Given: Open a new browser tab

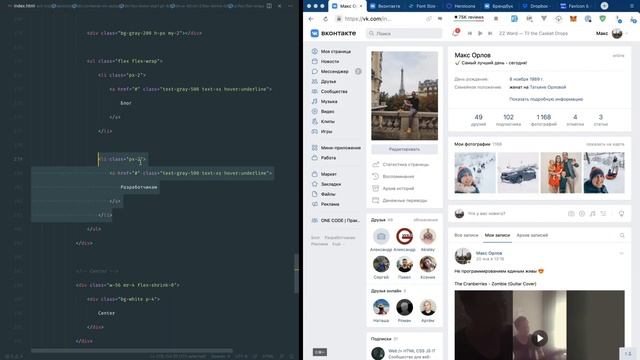Looking at the screenshot, I should point(604,6).
